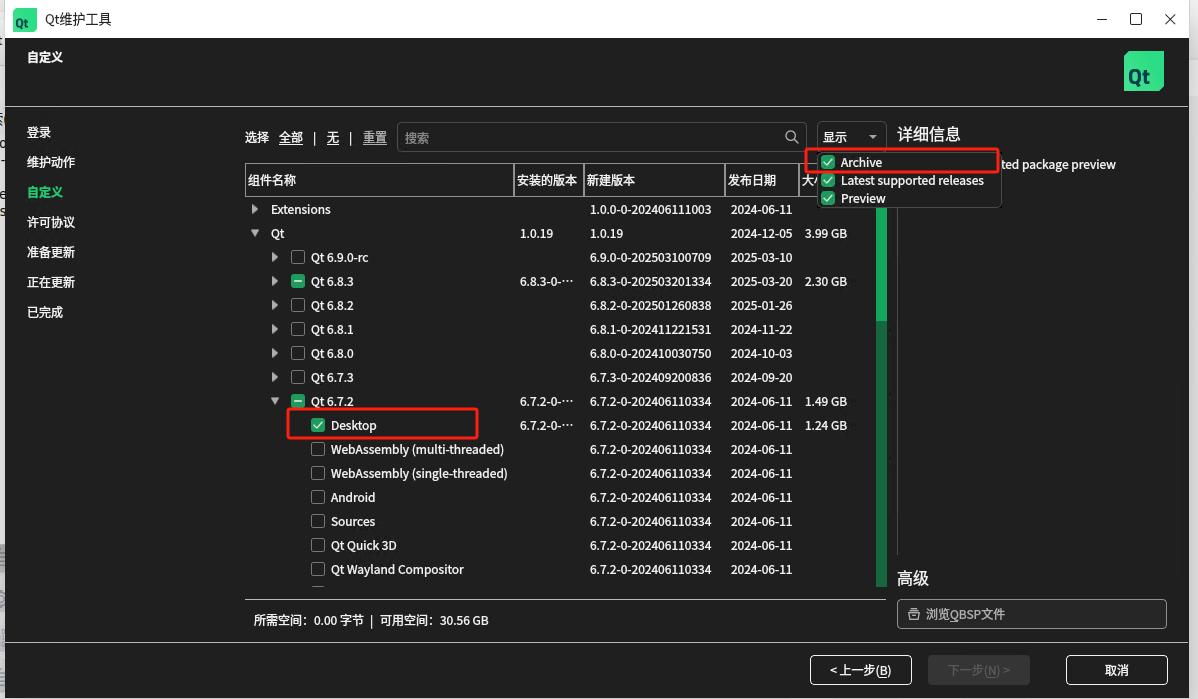Image resolution: width=1198 pixels, height=699 pixels.
Task: Click the large green Qt logo
Action: (x=1144, y=71)
